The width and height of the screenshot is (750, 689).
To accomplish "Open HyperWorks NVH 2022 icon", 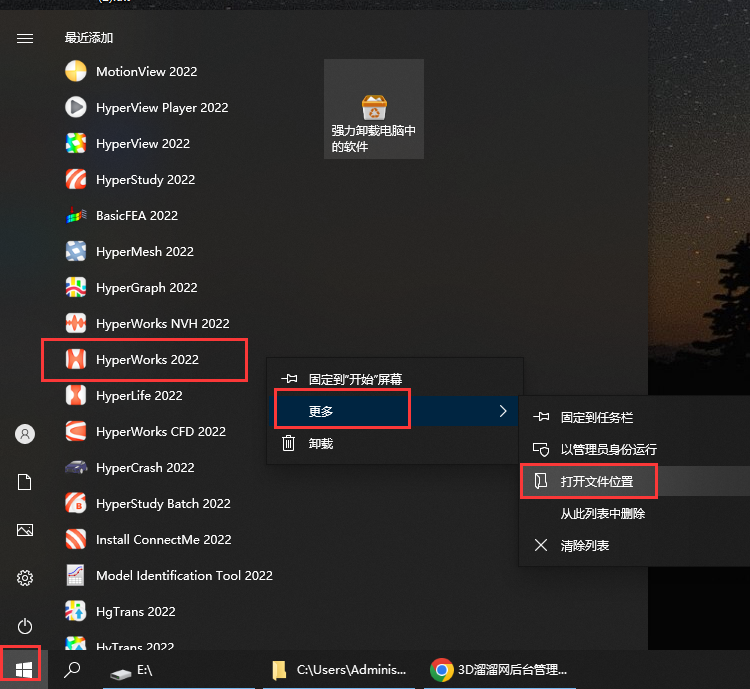I will [76, 323].
